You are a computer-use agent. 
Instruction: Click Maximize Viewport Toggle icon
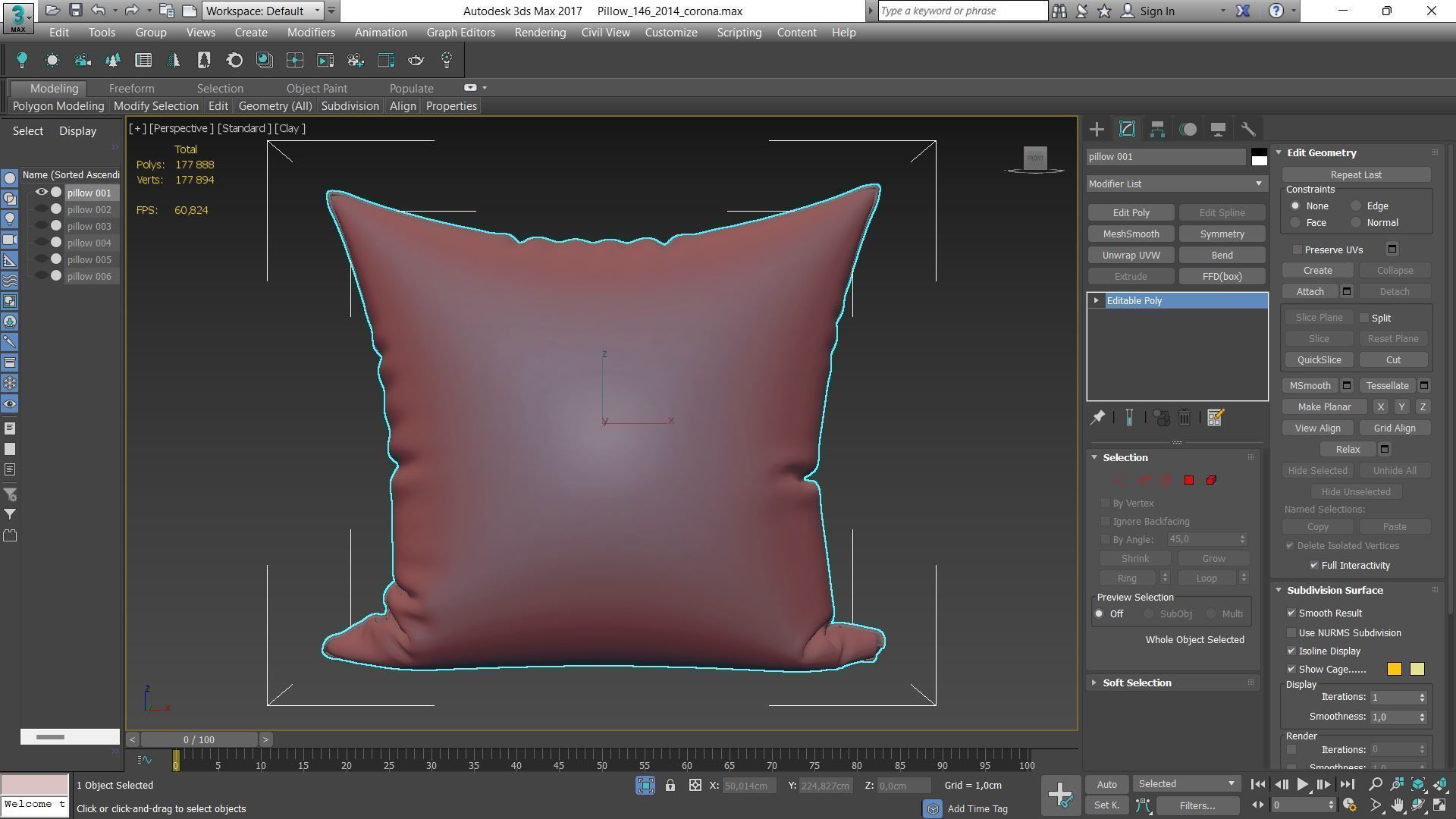click(x=1439, y=805)
